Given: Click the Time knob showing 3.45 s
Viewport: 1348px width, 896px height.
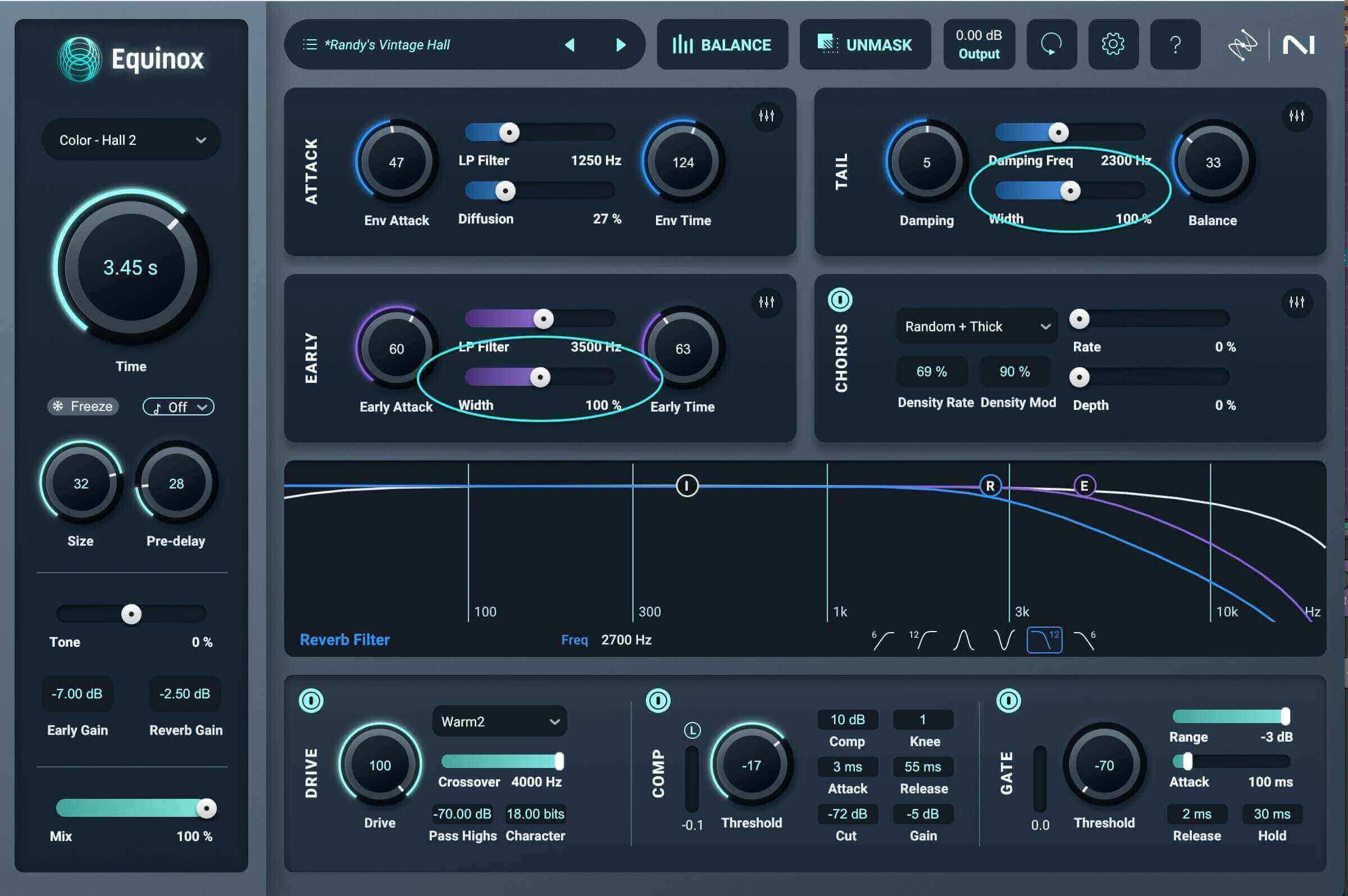Looking at the screenshot, I should point(131,267).
